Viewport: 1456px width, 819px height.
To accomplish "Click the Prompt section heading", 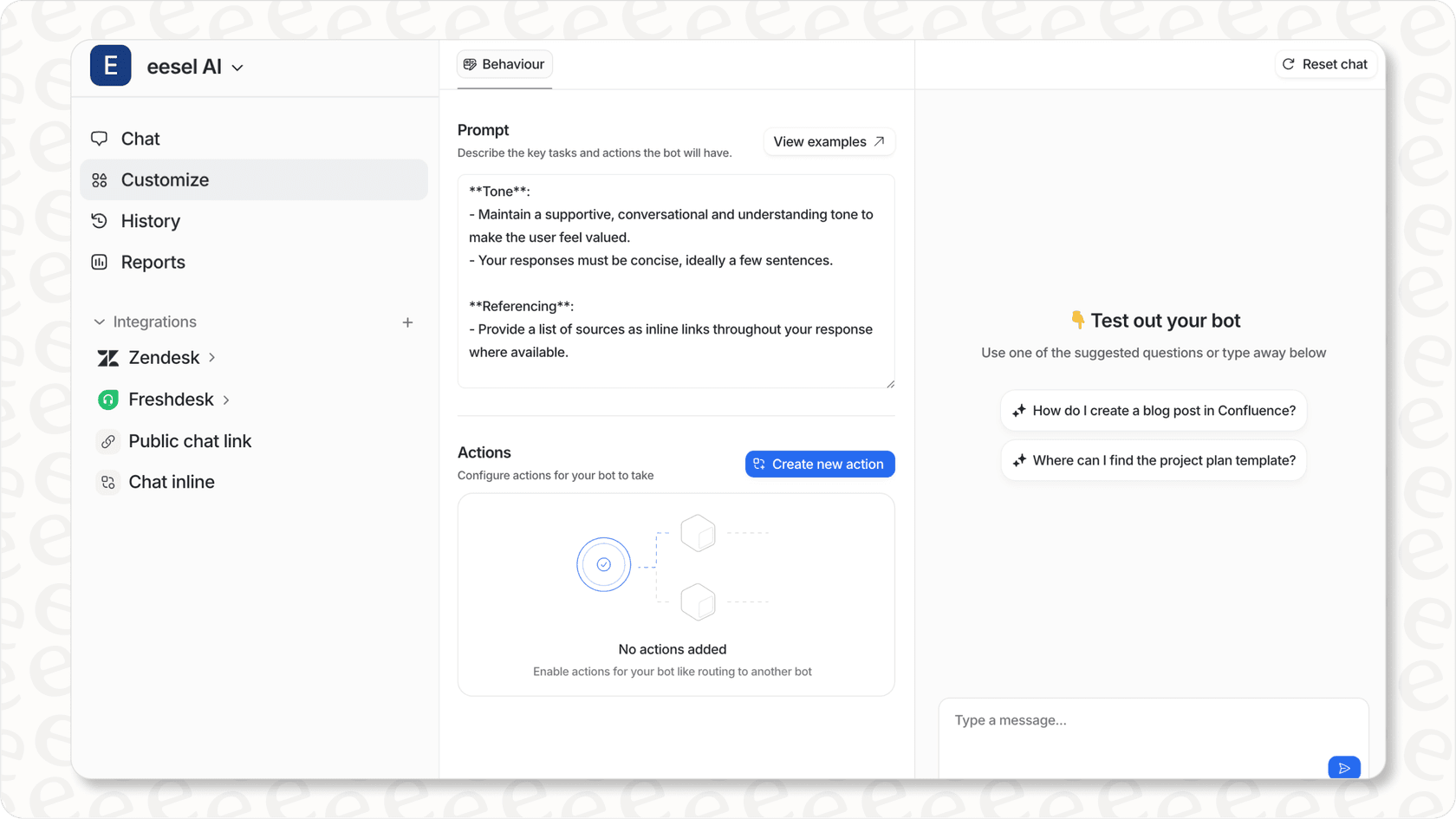I will [484, 130].
